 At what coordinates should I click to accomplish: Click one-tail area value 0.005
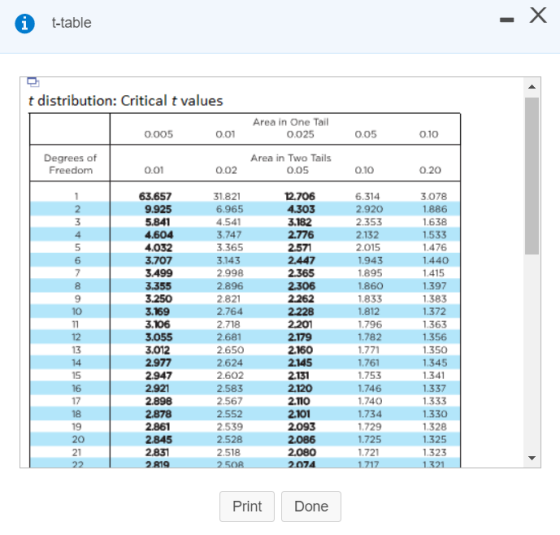coord(159,134)
